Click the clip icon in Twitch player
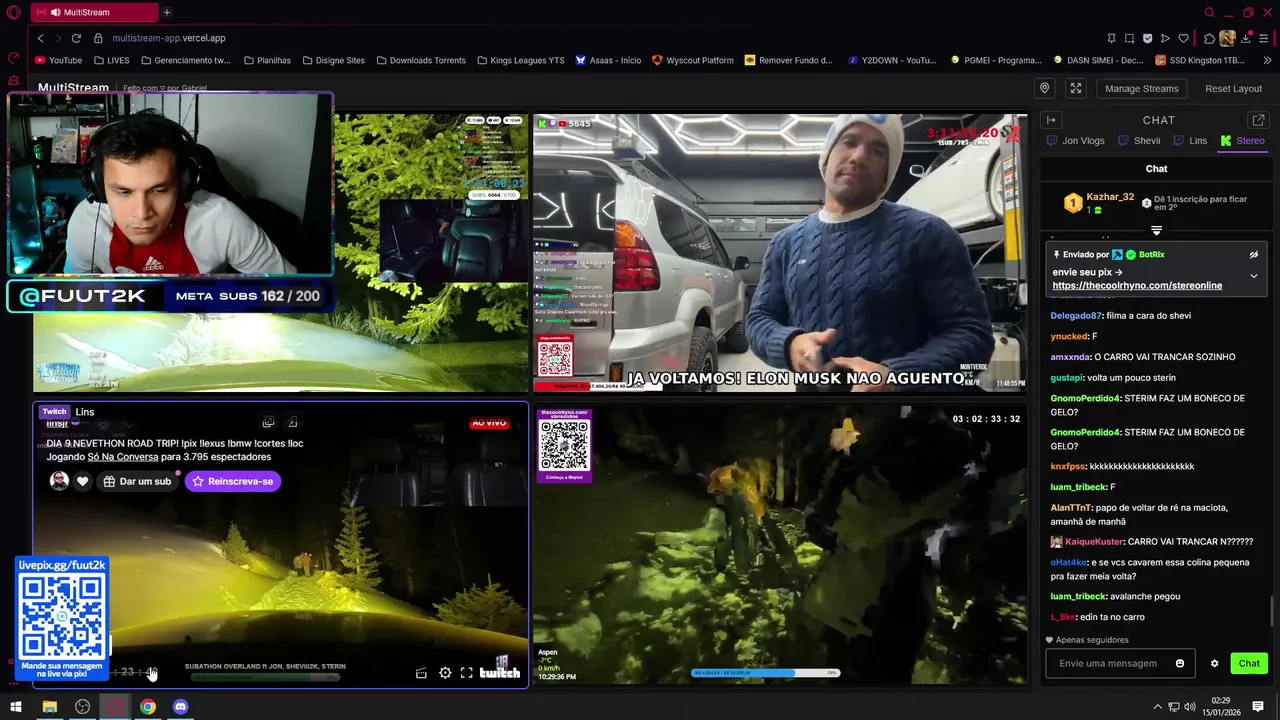The width and height of the screenshot is (1280, 720). pos(421,673)
